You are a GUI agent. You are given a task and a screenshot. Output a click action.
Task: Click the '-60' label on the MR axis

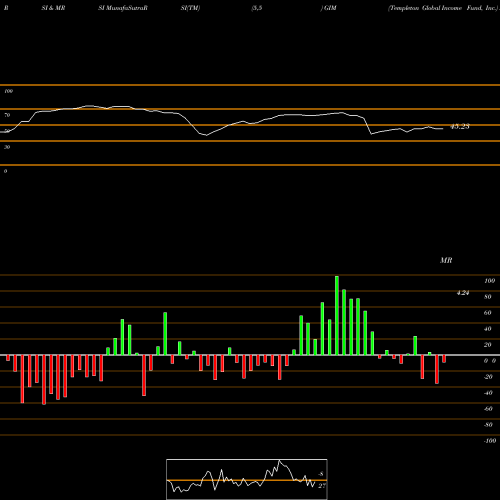pos(488,409)
